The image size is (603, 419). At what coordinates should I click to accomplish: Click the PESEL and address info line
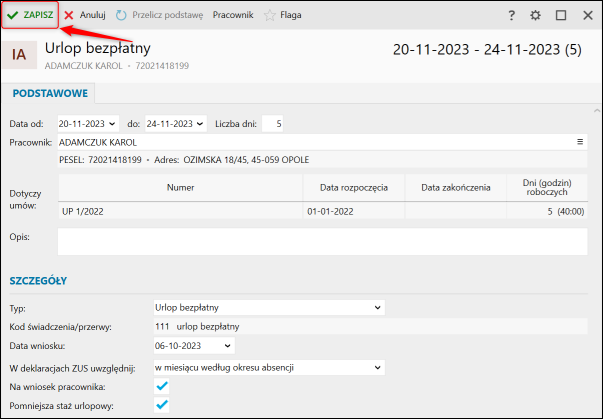[322, 160]
